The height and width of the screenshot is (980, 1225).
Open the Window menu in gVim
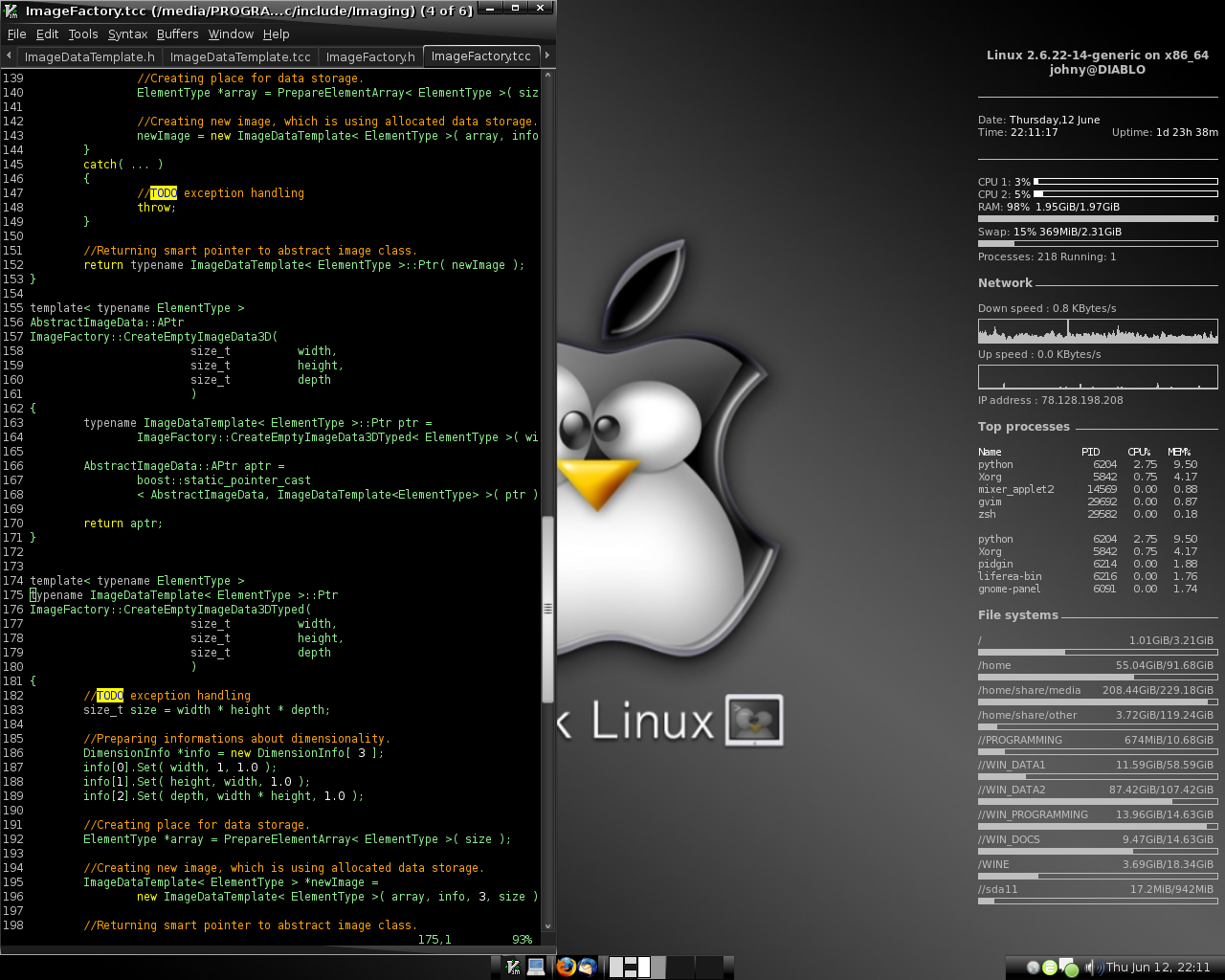[231, 33]
